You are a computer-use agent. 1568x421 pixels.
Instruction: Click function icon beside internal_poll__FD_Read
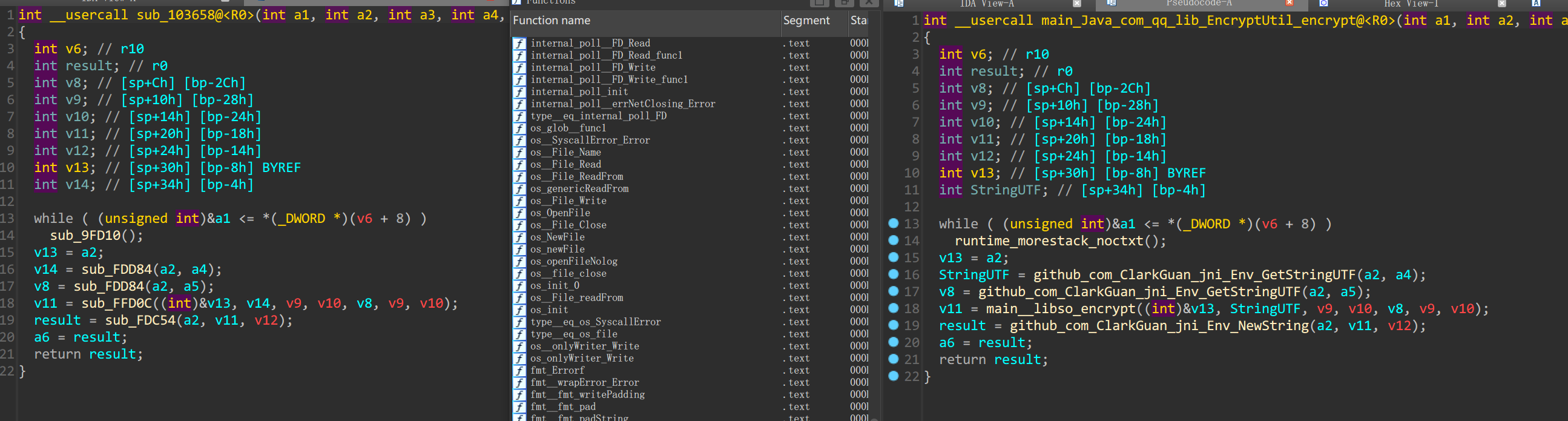point(519,43)
